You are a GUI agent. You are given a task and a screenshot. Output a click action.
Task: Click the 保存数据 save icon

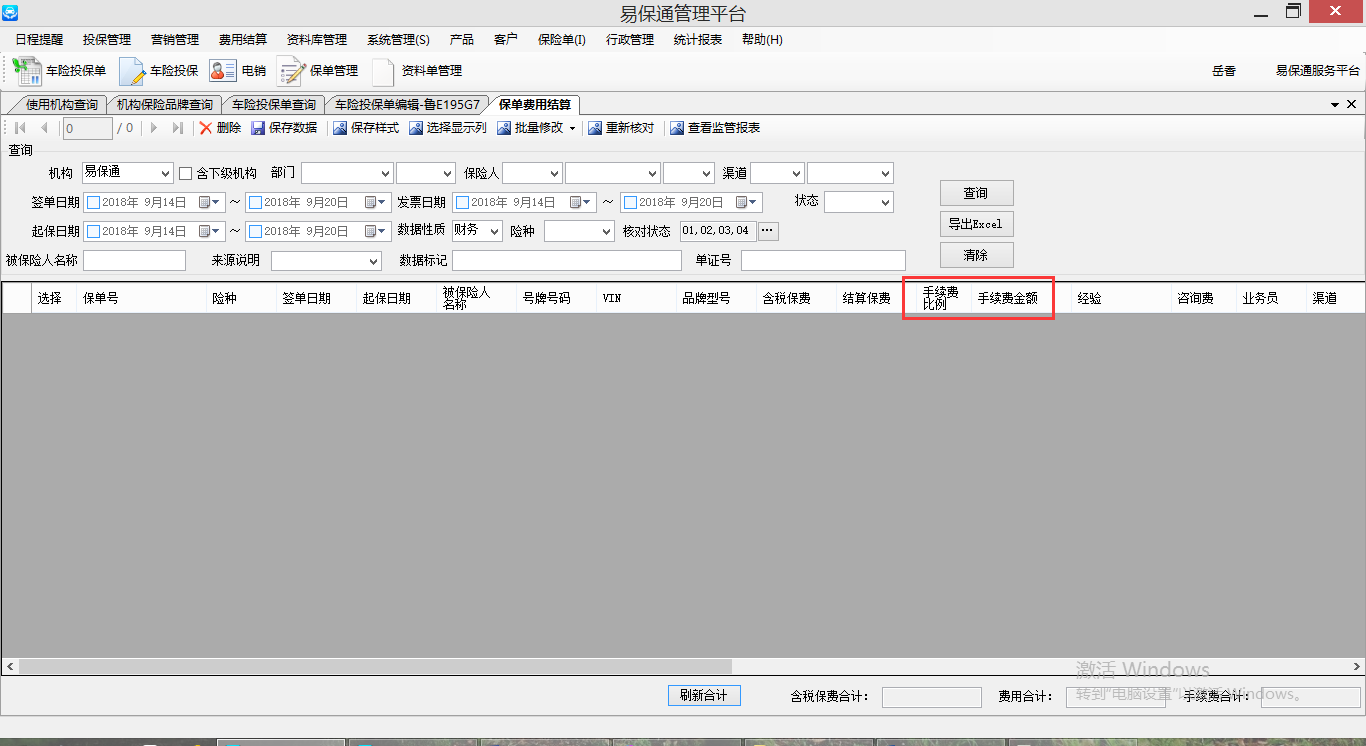click(258, 128)
